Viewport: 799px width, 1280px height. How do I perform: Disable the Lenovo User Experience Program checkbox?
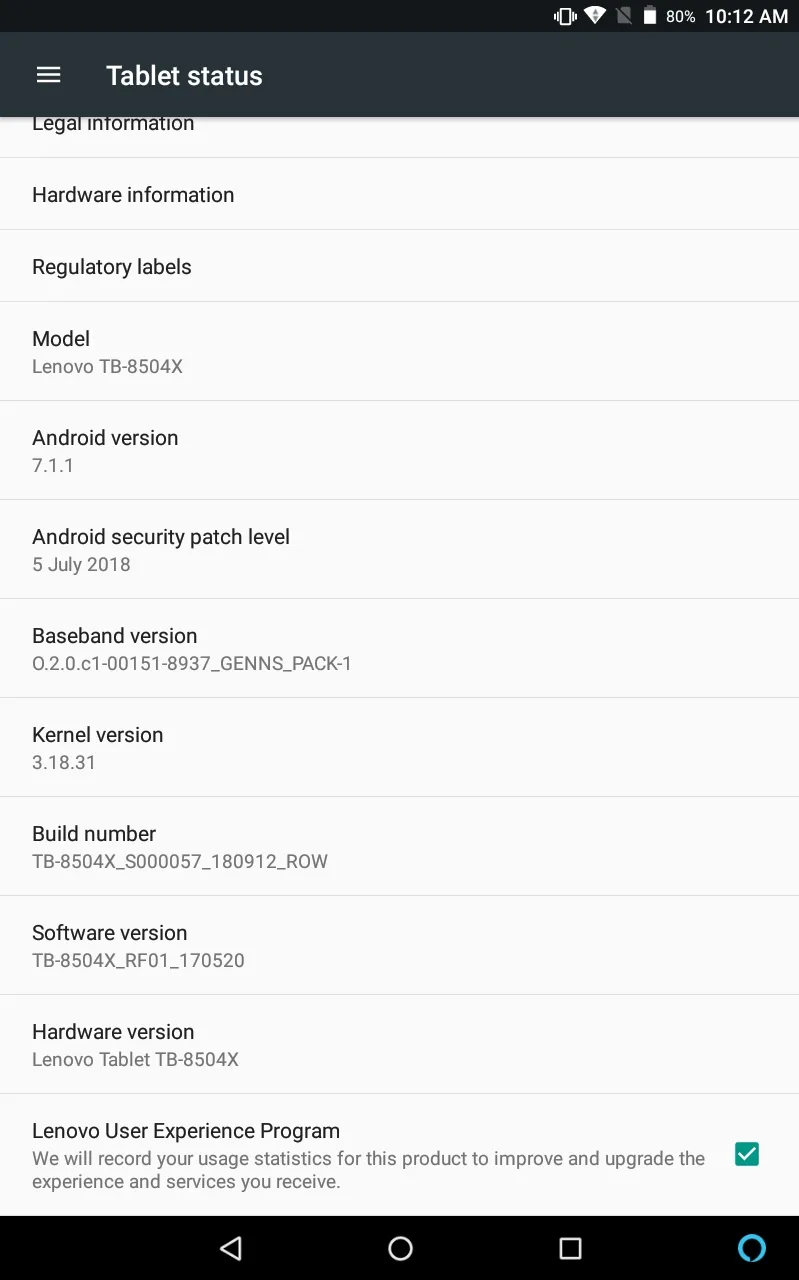[746, 1154]
